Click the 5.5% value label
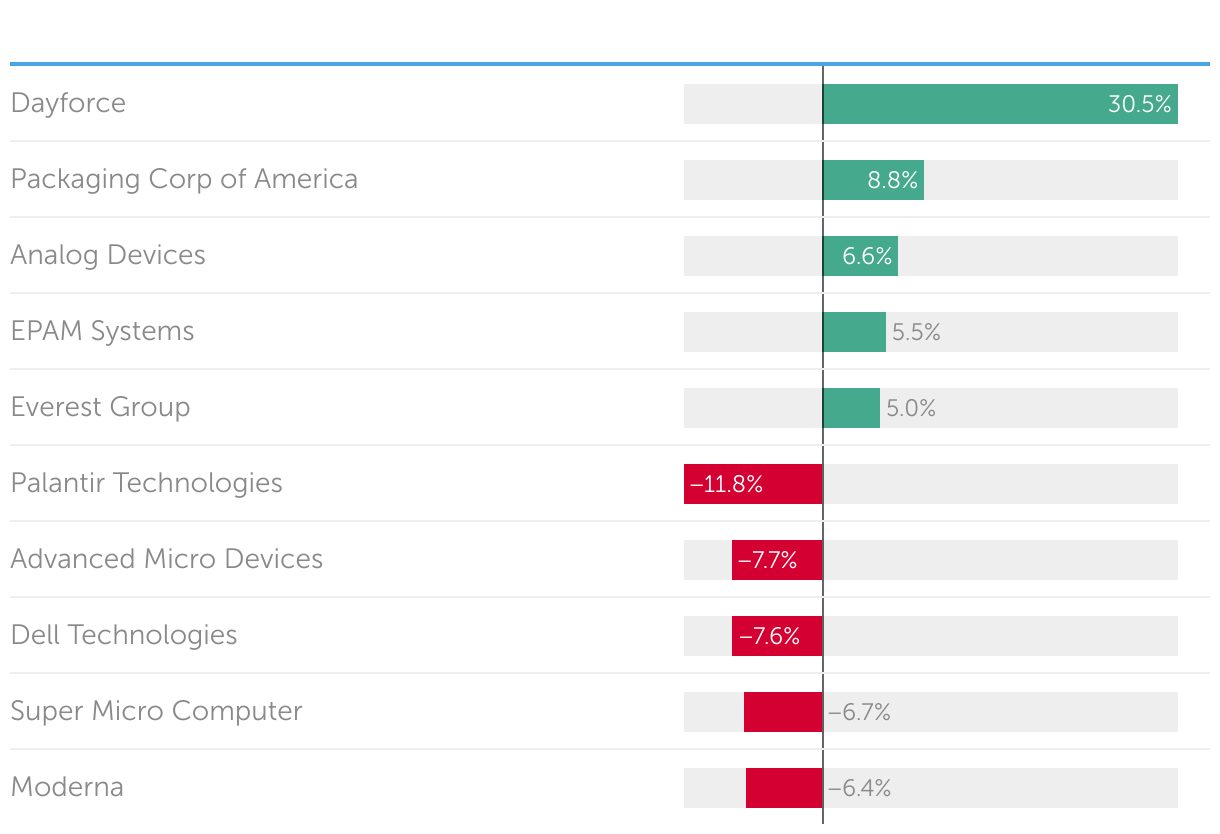1220x834 pixels. click(x=916, y=333)
